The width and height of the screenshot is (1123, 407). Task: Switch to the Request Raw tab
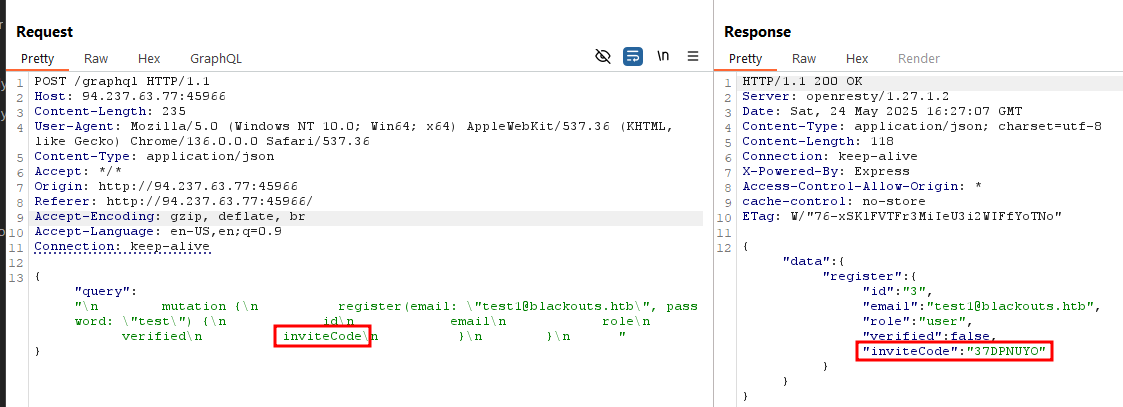[x=96, y=59]
